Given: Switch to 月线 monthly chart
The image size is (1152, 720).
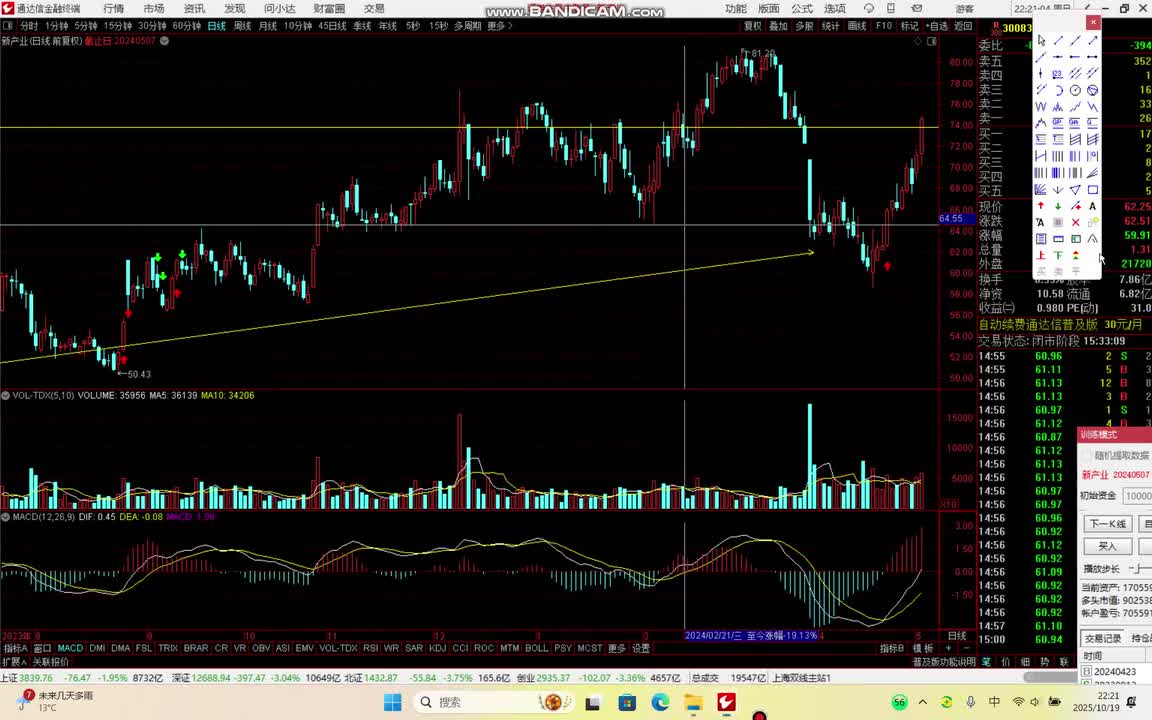Looking at the screenshot, I should pyautogui.click(x=267, y=26).
